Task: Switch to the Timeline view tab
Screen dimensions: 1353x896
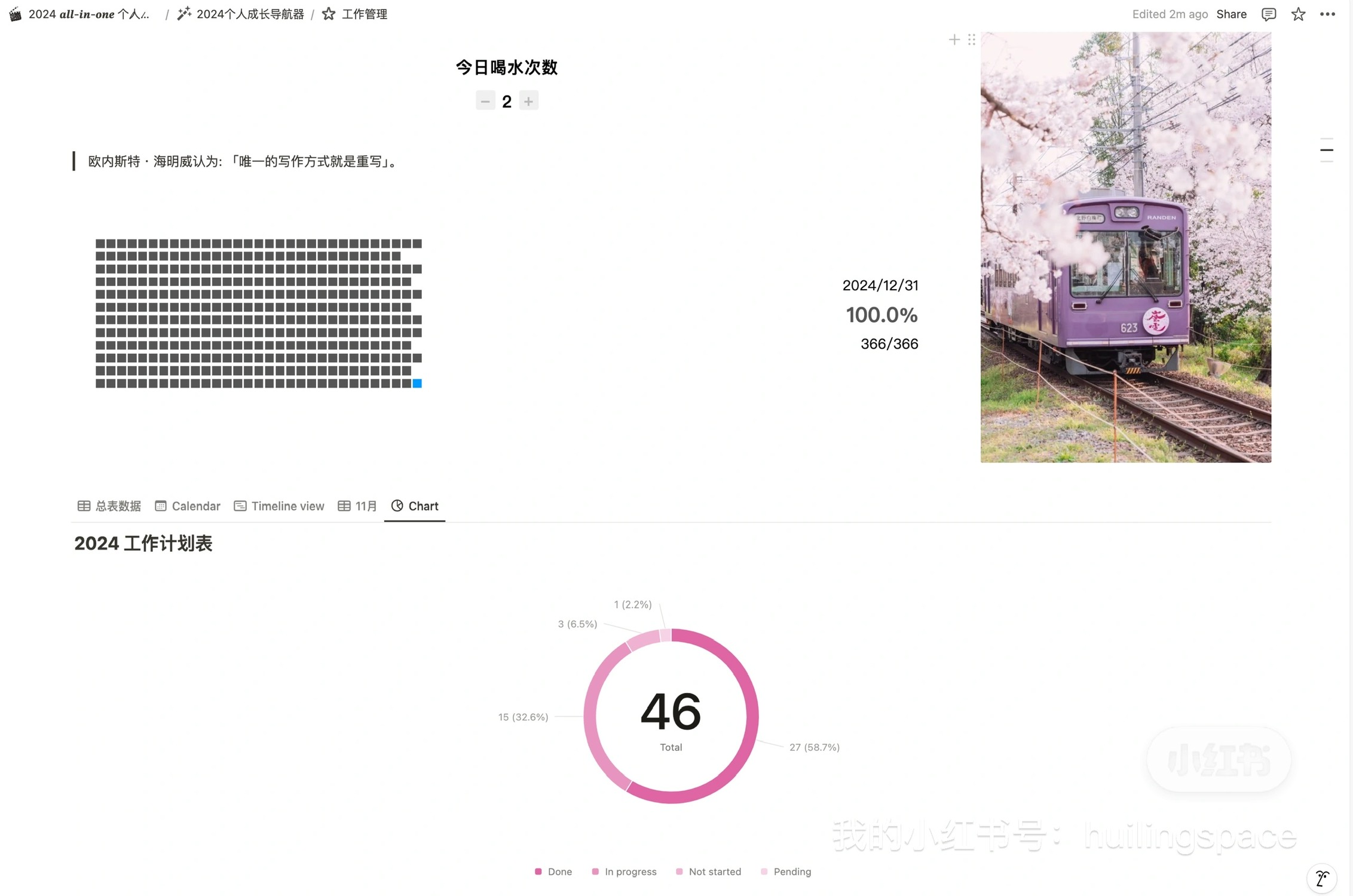Action: point(279,506)
